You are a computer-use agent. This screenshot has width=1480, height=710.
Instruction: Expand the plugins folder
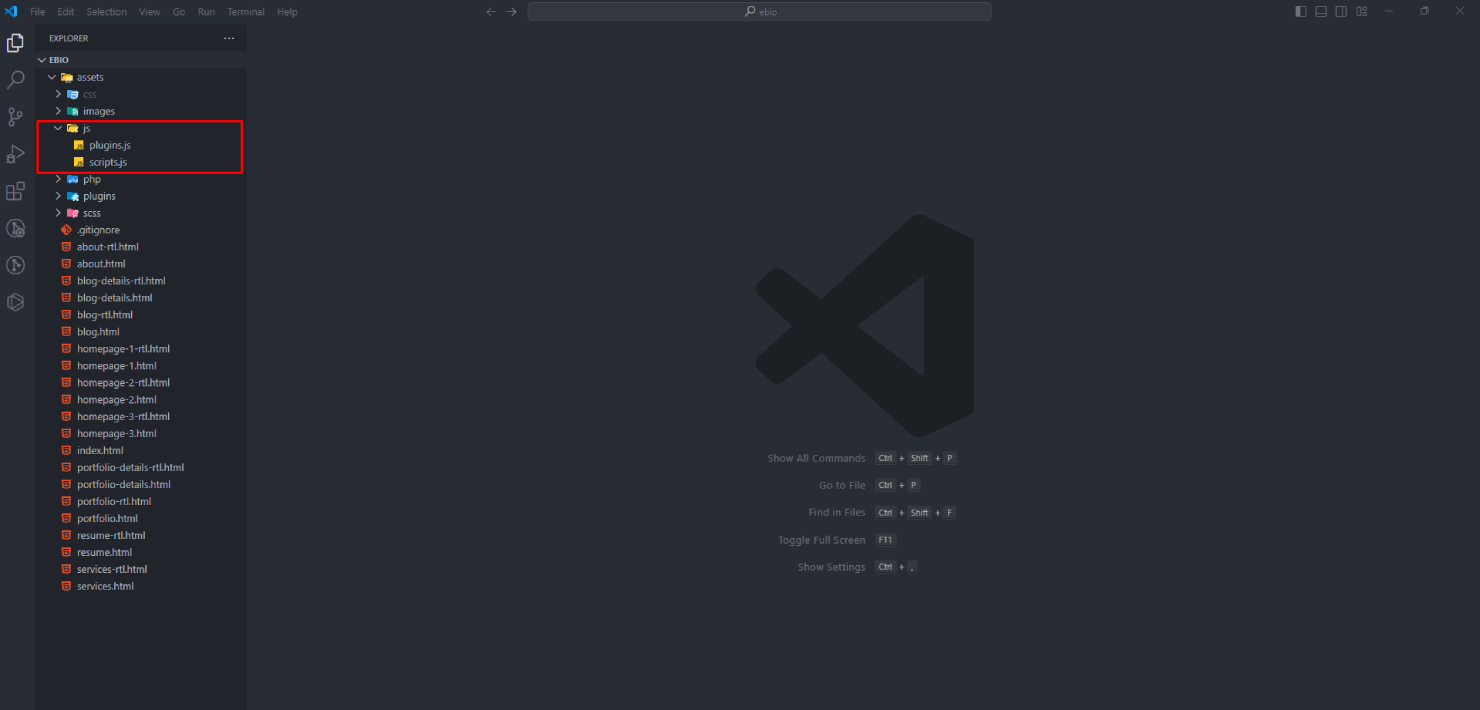[140, 196]
